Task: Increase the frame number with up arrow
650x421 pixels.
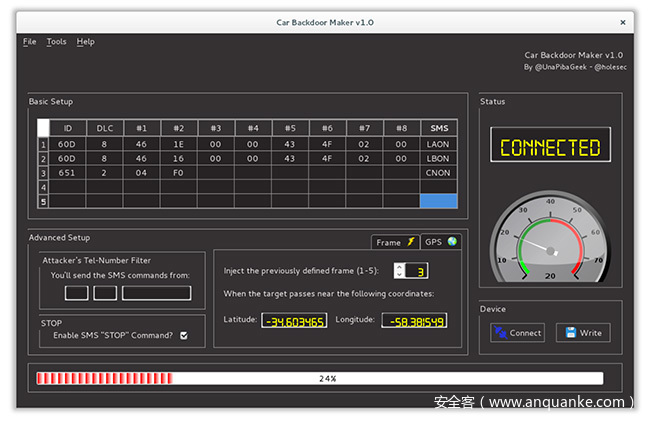Action: point(400,266)
